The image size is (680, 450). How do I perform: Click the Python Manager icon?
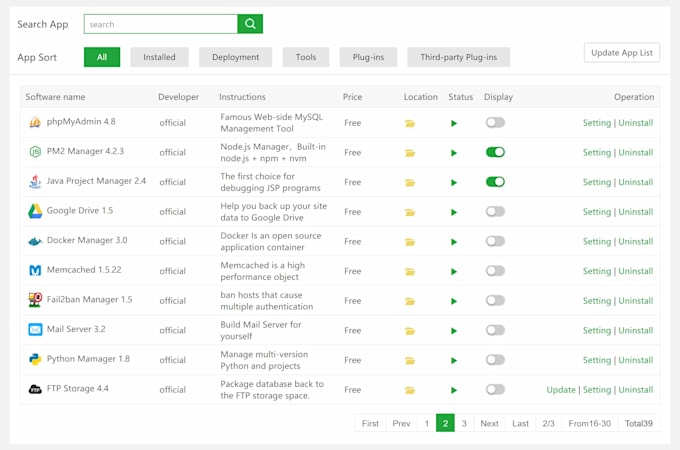click(35, 359)
